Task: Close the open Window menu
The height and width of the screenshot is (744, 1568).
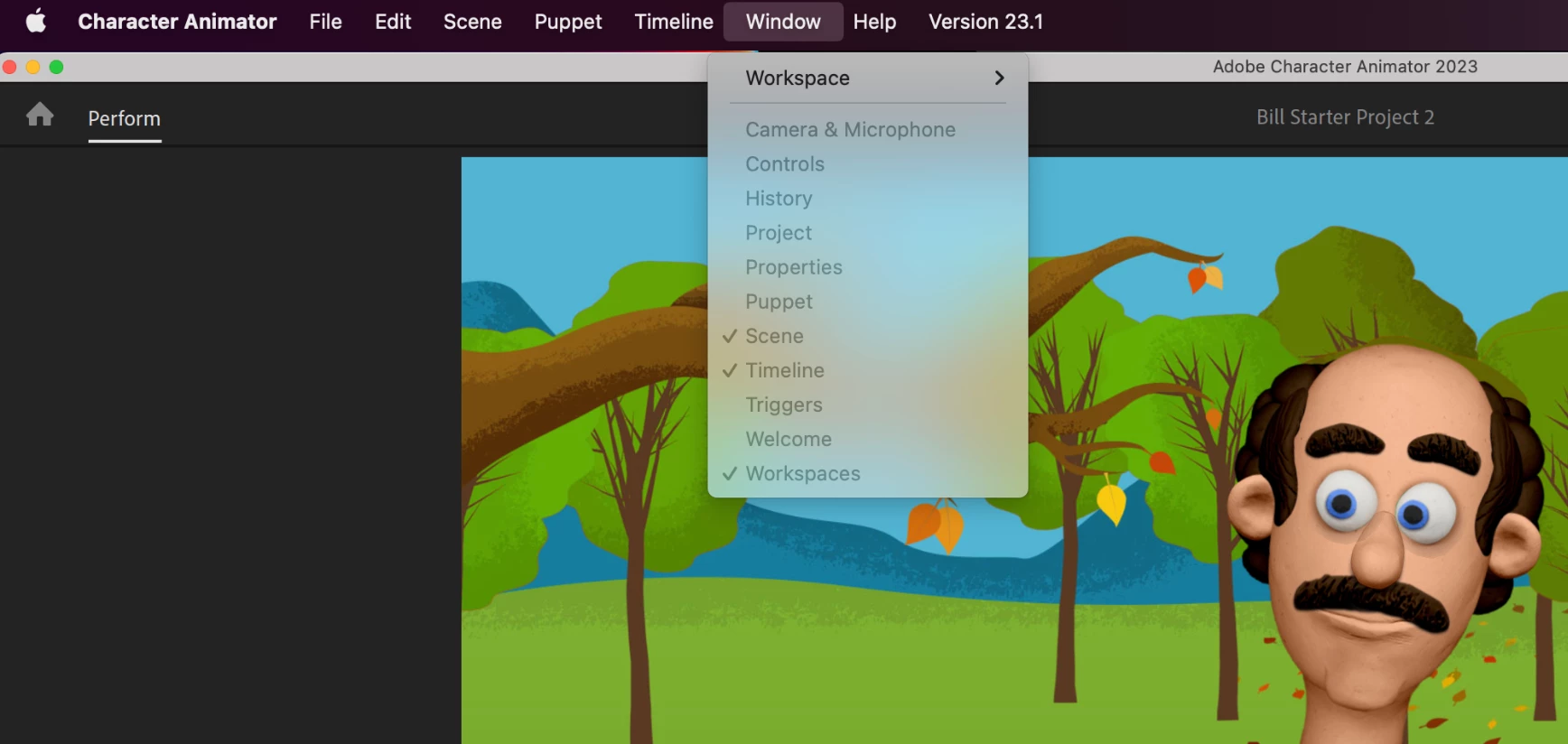Action: coord(783,21)
